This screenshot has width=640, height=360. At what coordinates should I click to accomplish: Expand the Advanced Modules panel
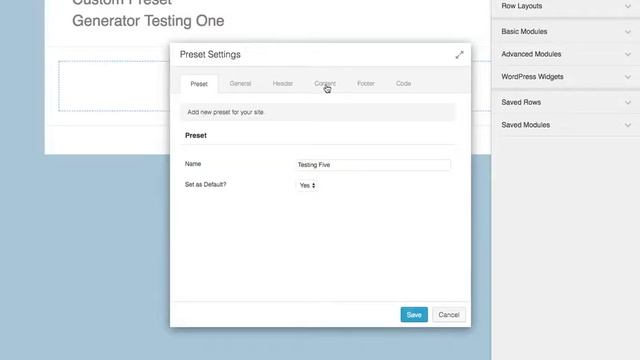(x=566, y=54)
